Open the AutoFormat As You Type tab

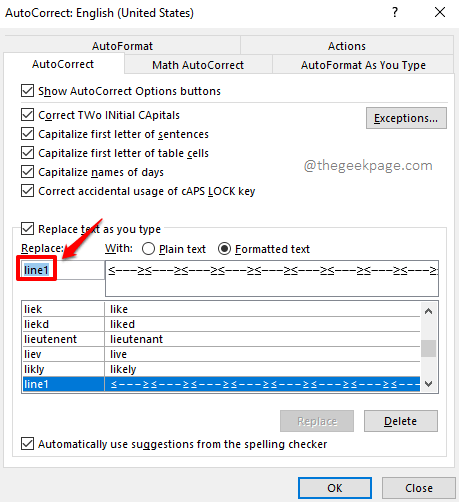[x=363, y=65]
